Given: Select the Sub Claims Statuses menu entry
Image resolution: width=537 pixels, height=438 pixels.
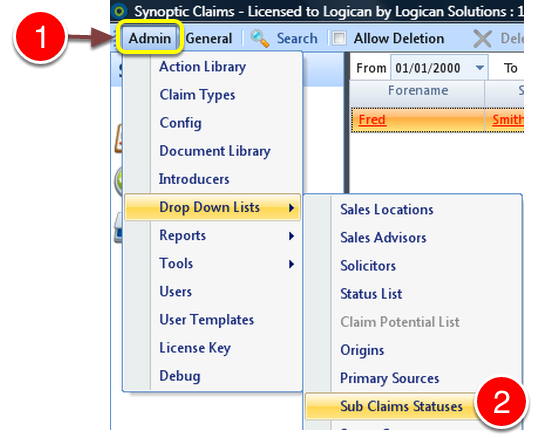Looking at the screenshot, I should pos(401,406).
